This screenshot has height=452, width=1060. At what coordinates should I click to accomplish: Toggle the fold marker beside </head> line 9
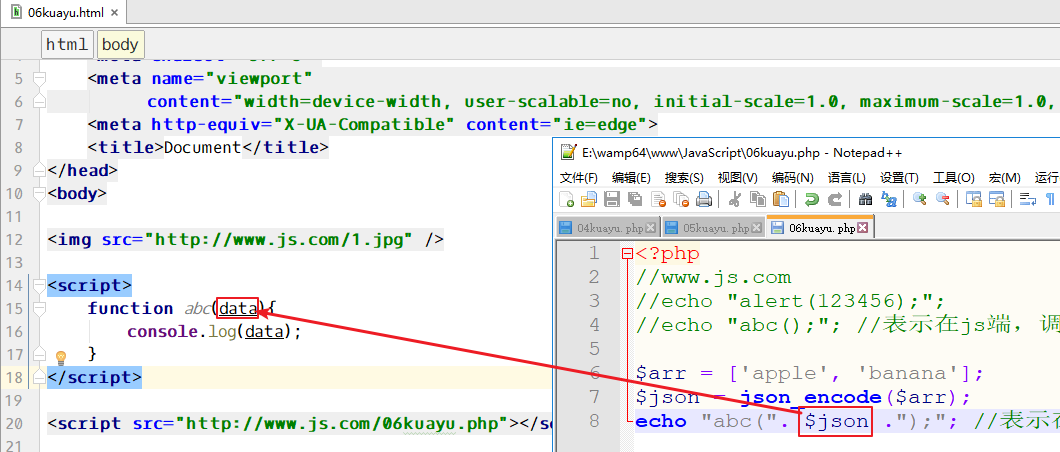tap(39, 170)
